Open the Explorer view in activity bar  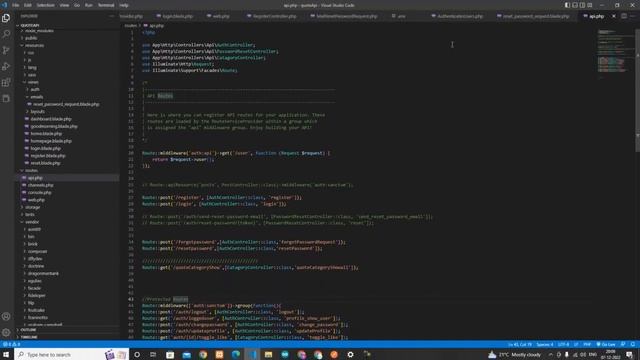(x=6, y=18)
